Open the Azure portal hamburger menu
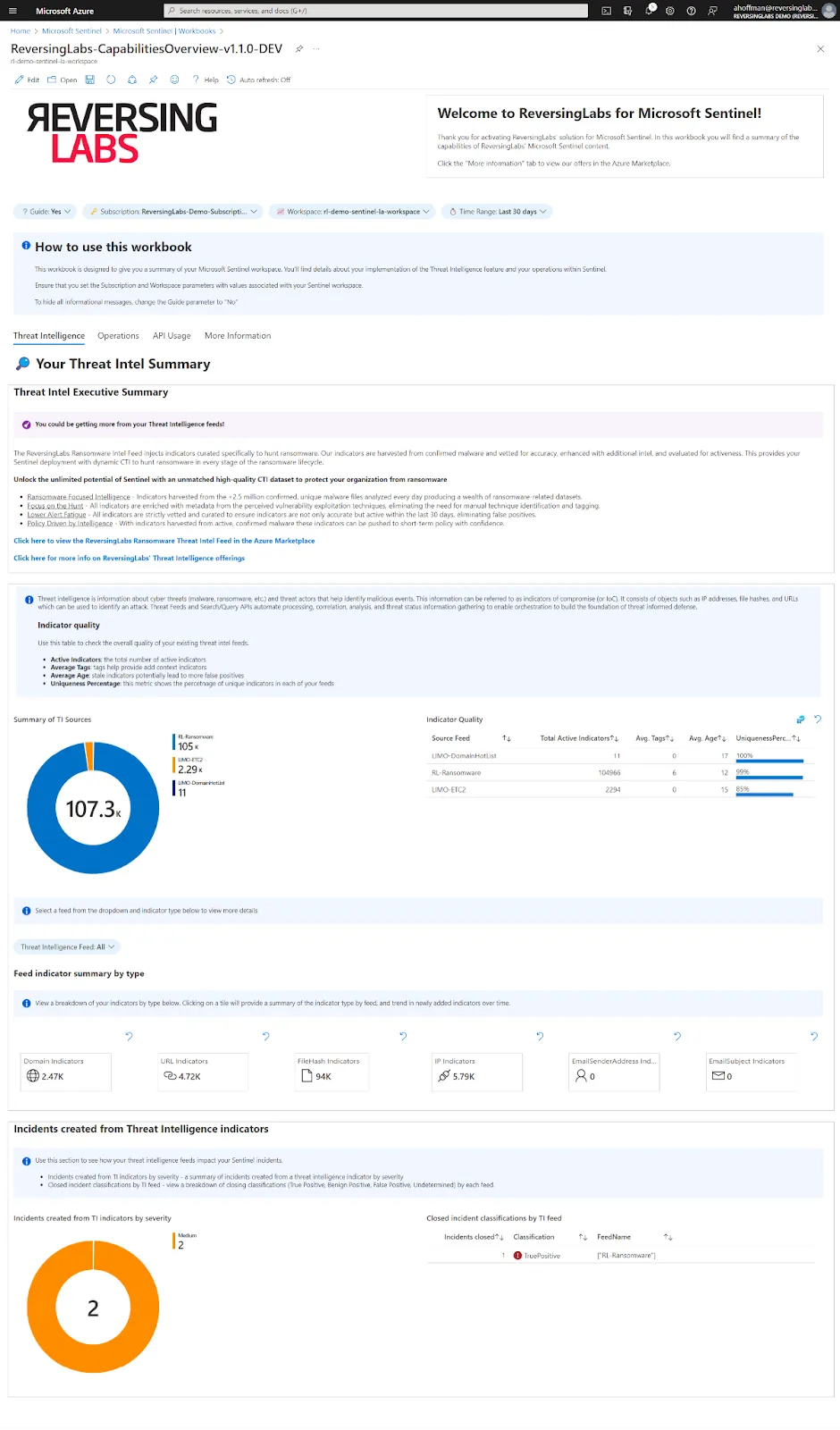Image resolution: width=840 pixels, height=1430 pixels. 13,11
